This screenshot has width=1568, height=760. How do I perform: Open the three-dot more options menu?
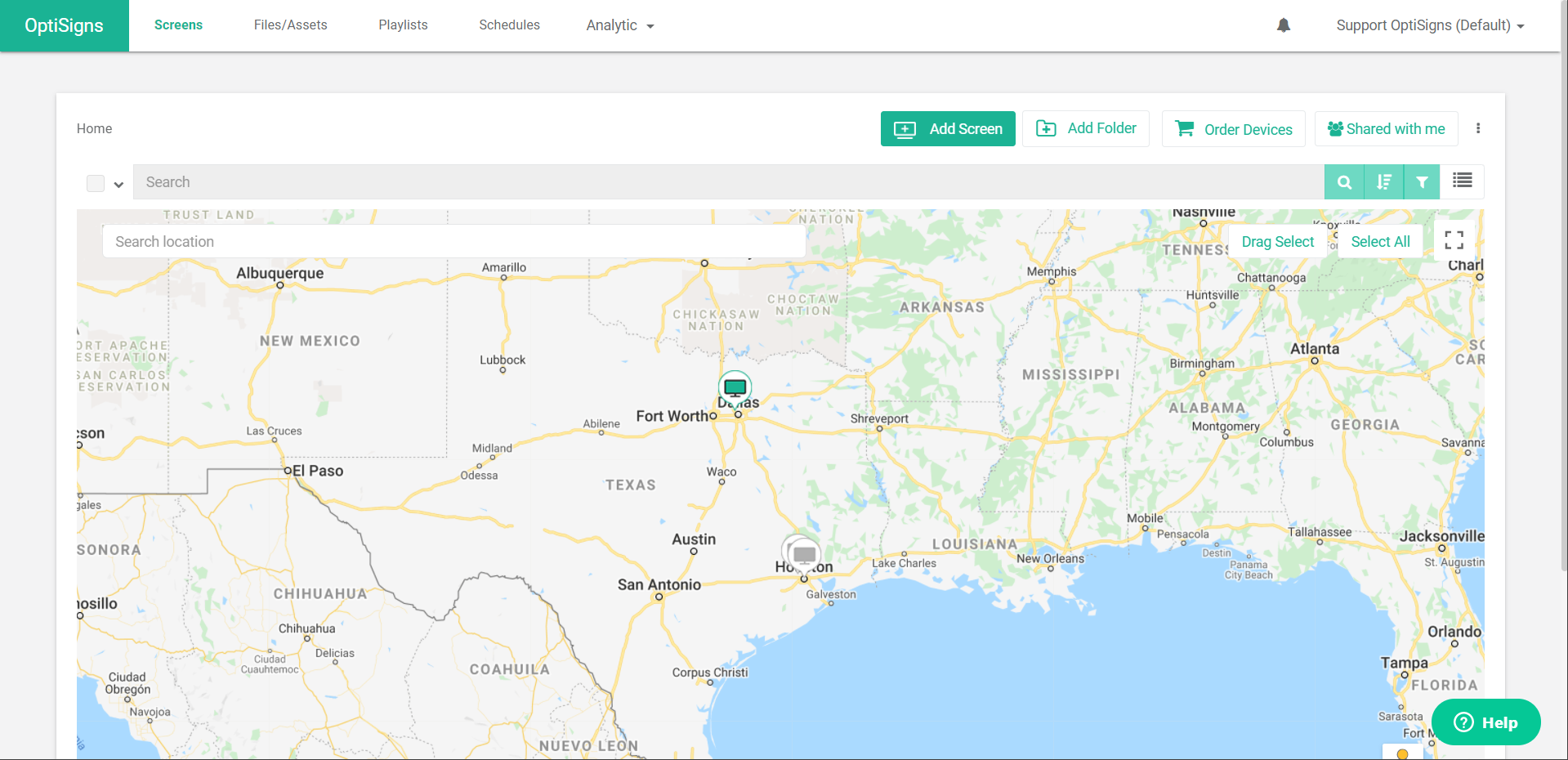point(1477,128)
